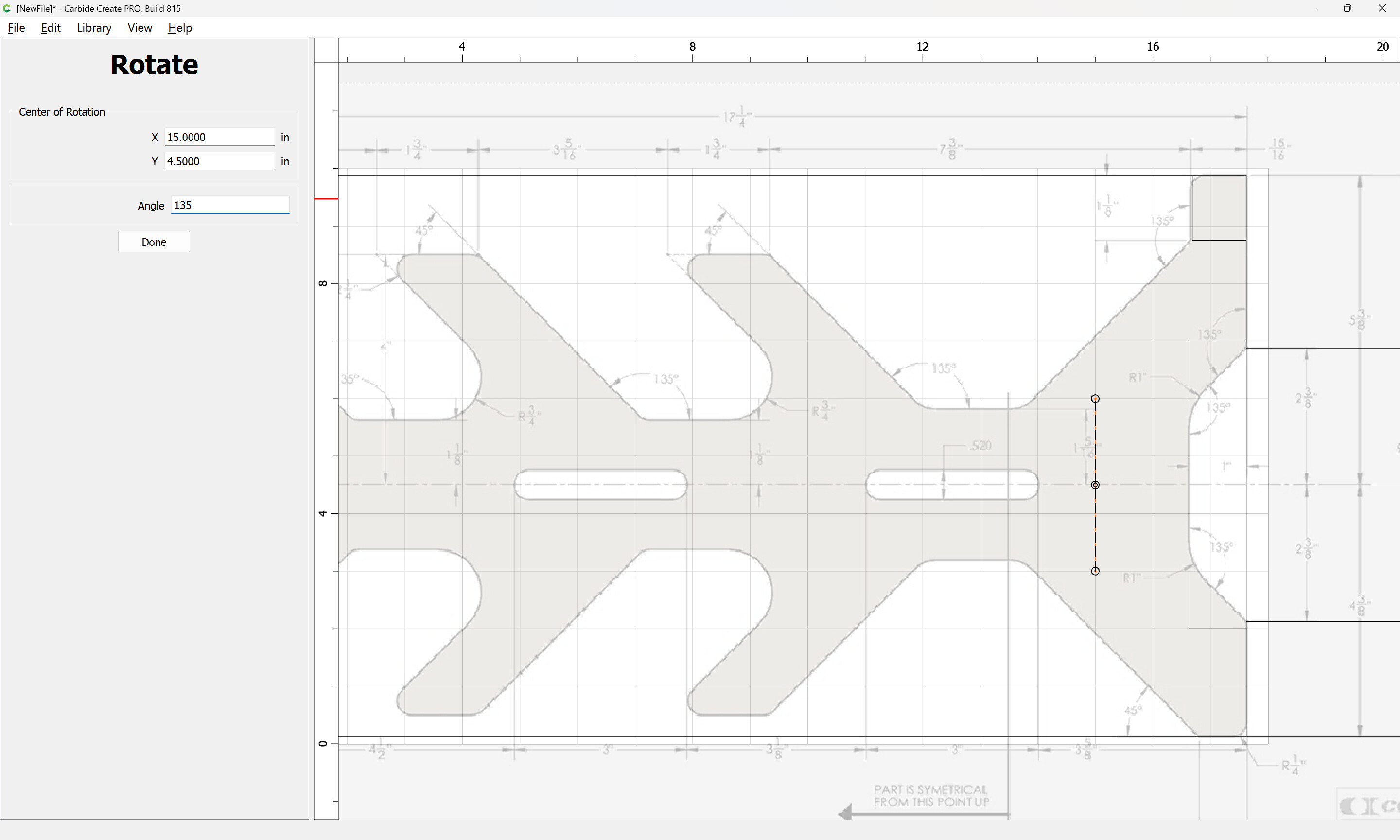
Task: Click the 'Center of Rotation' group label
Action: coord(62,112)
